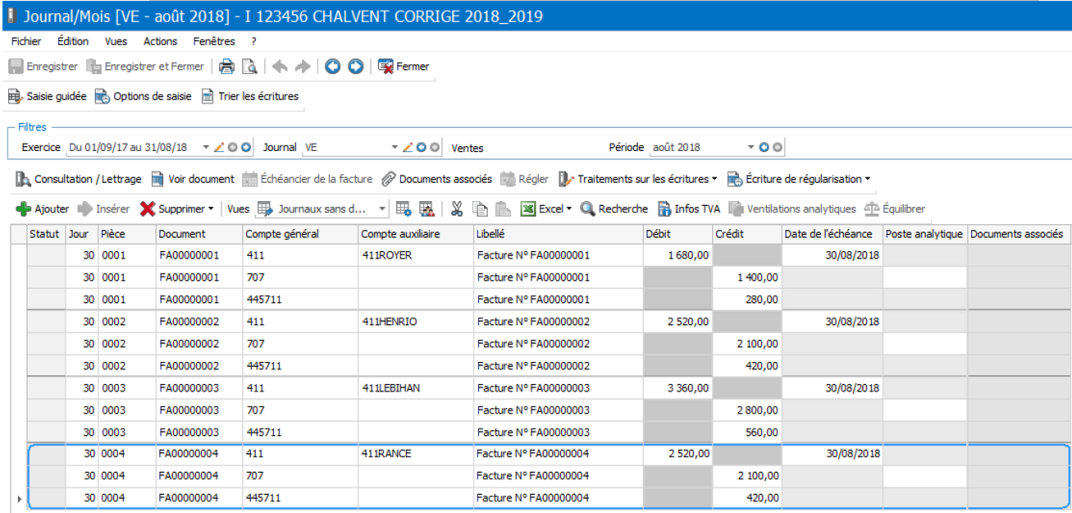Click Ventilations analytiques

click(x=792, y=209)
